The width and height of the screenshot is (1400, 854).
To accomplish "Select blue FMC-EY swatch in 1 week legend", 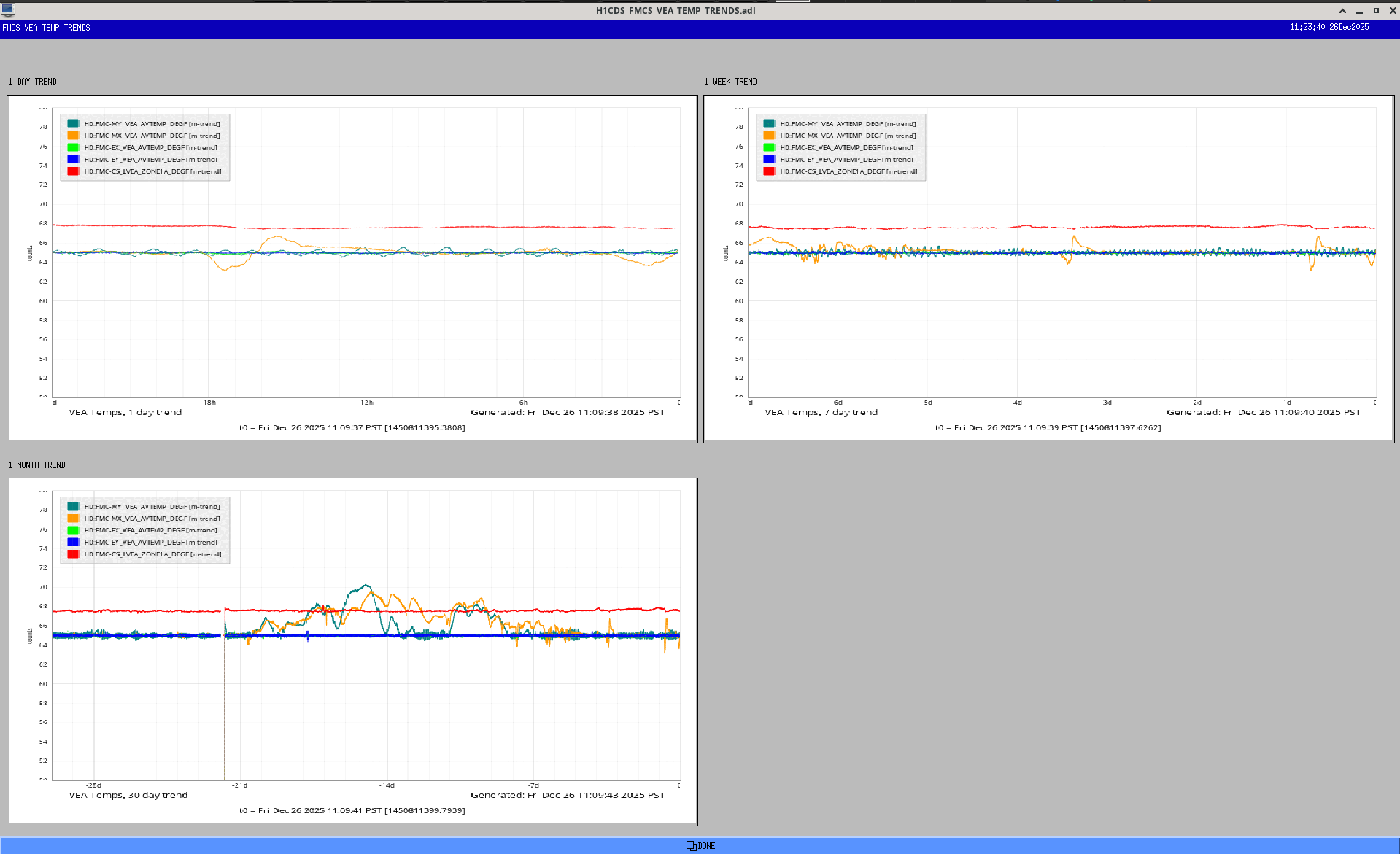I will pos(769,159).
